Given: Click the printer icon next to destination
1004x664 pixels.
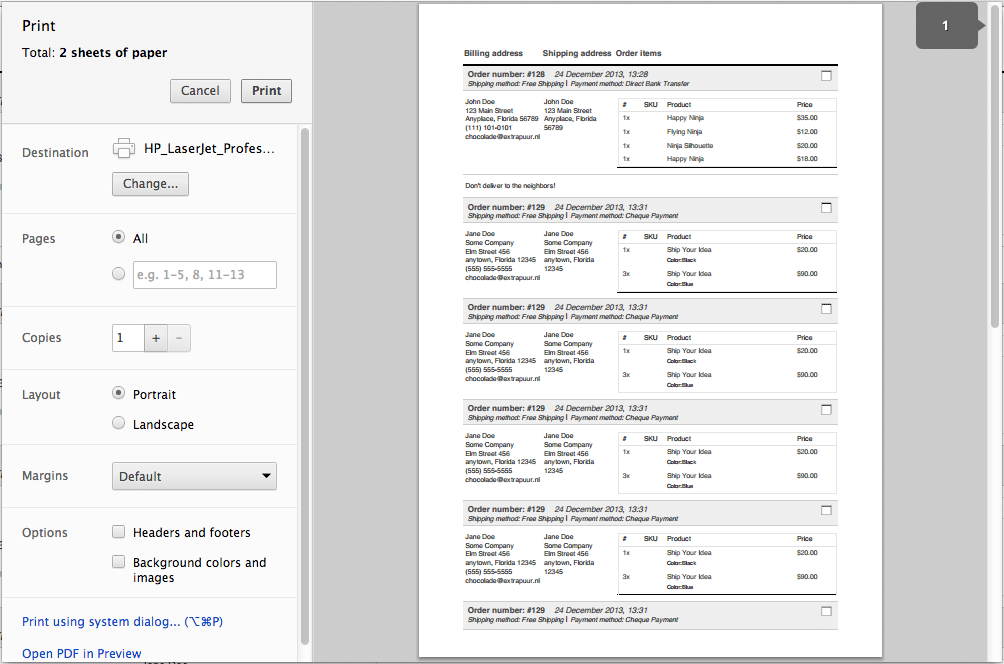Looking at the screenshot, I should click(x=124, y=149).
